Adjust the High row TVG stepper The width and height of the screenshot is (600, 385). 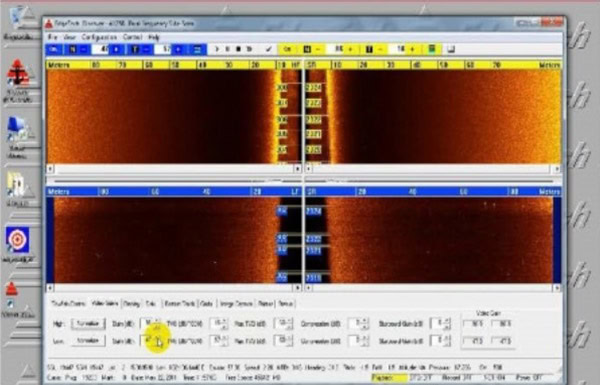tap(225, 323)
